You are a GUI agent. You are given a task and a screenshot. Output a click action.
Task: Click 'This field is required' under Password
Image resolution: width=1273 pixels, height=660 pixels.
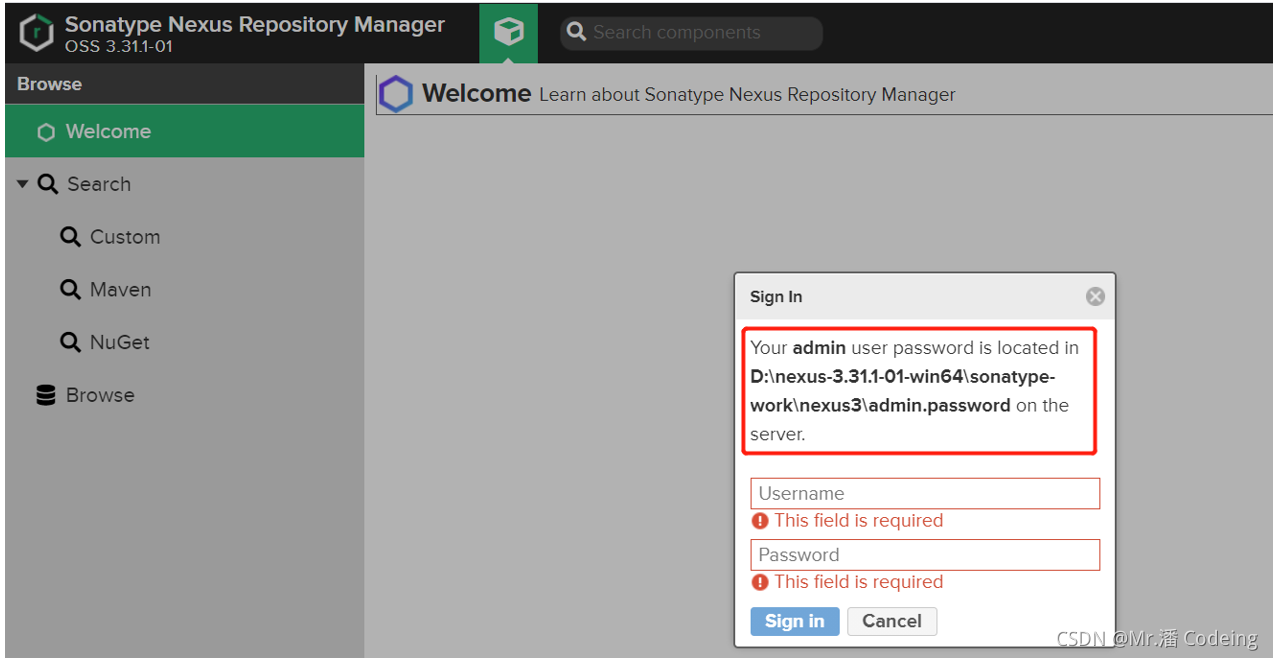point(858,582)
